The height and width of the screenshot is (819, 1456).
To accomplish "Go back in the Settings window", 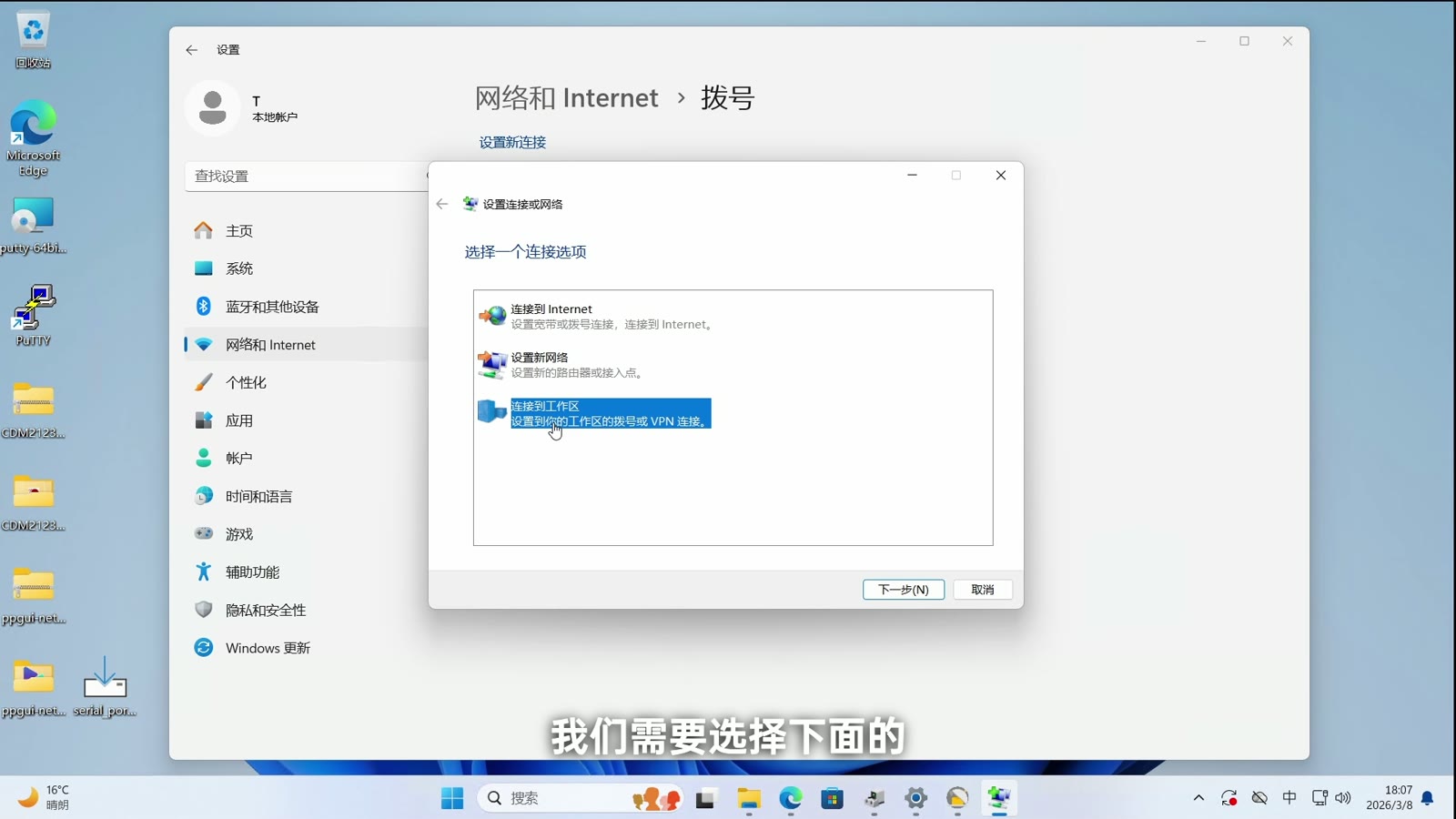I will [192, 50].
